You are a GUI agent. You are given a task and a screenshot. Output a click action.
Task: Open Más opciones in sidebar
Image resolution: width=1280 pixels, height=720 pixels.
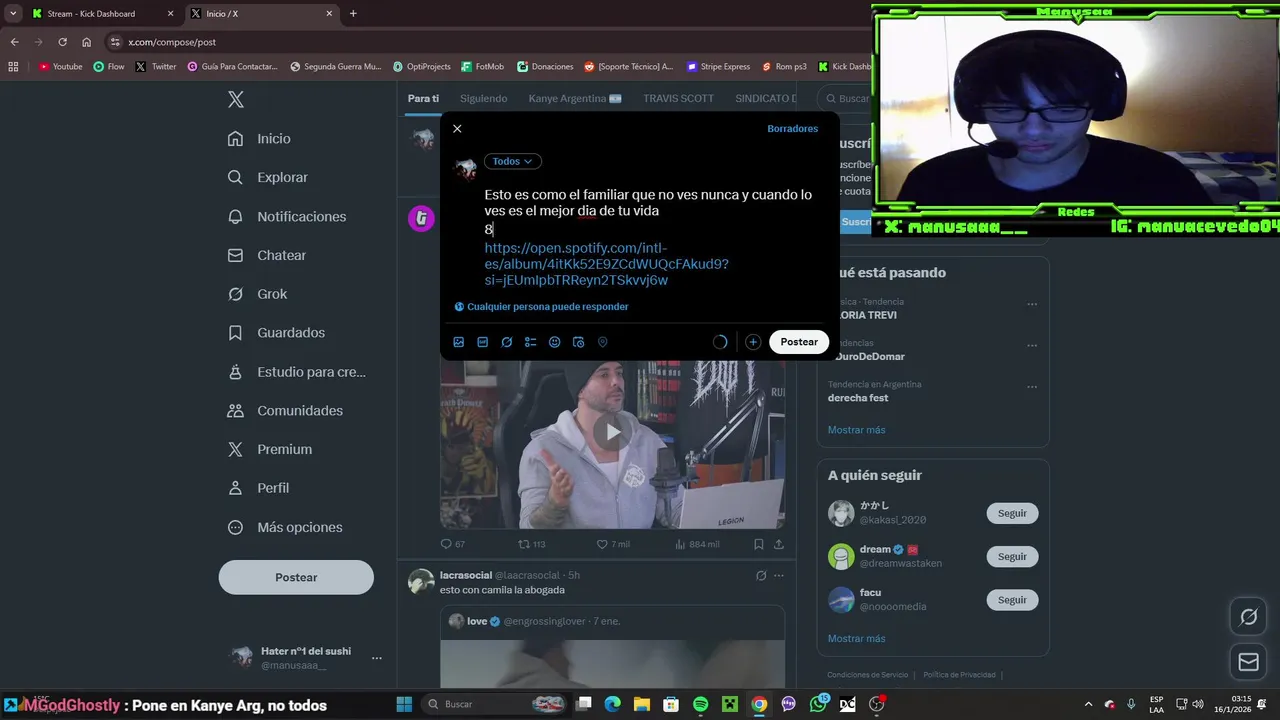286,527
